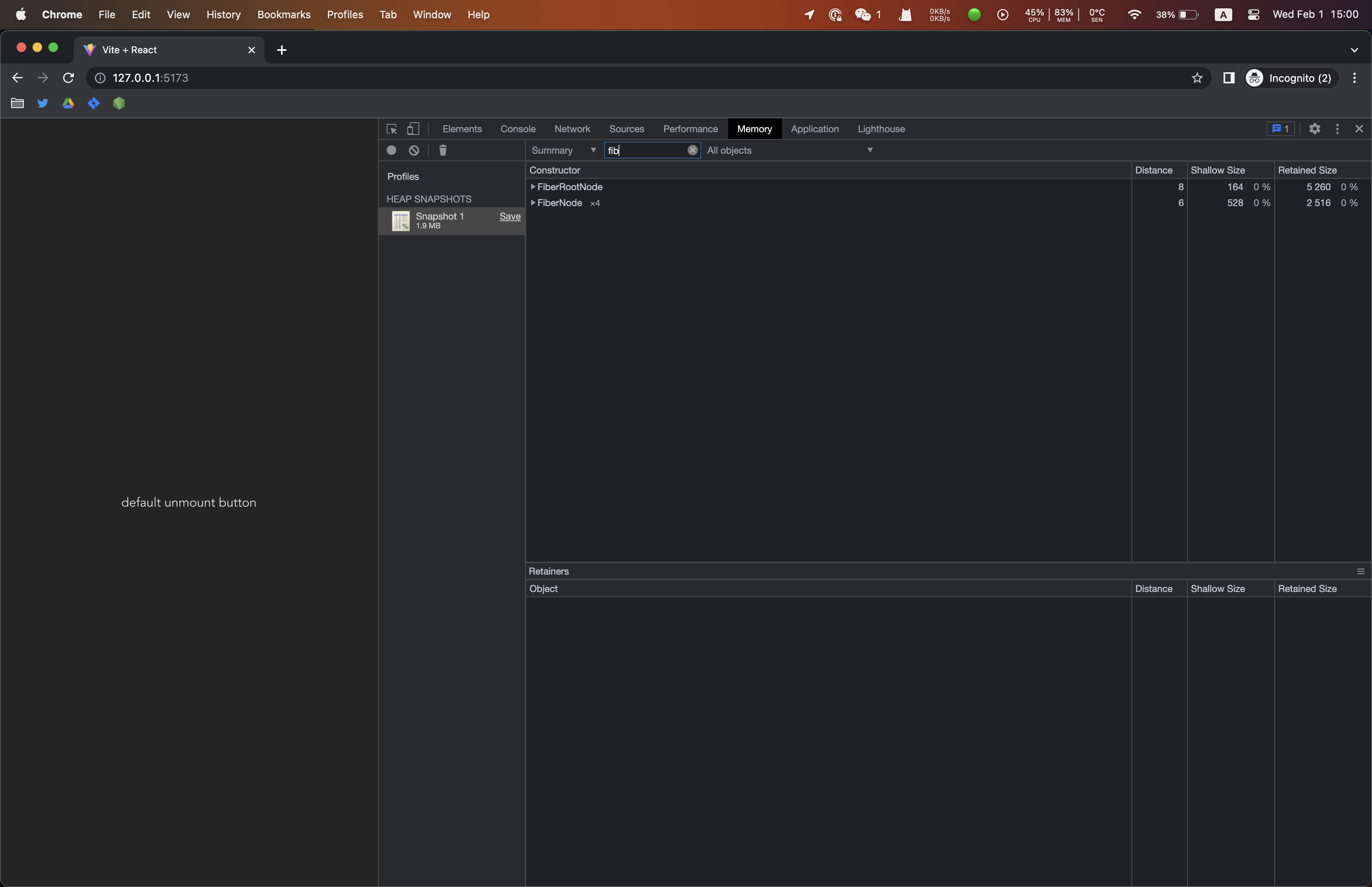The image size is (1372, 887).
Task: Reload the current page
Action: (x=68, y=77)
